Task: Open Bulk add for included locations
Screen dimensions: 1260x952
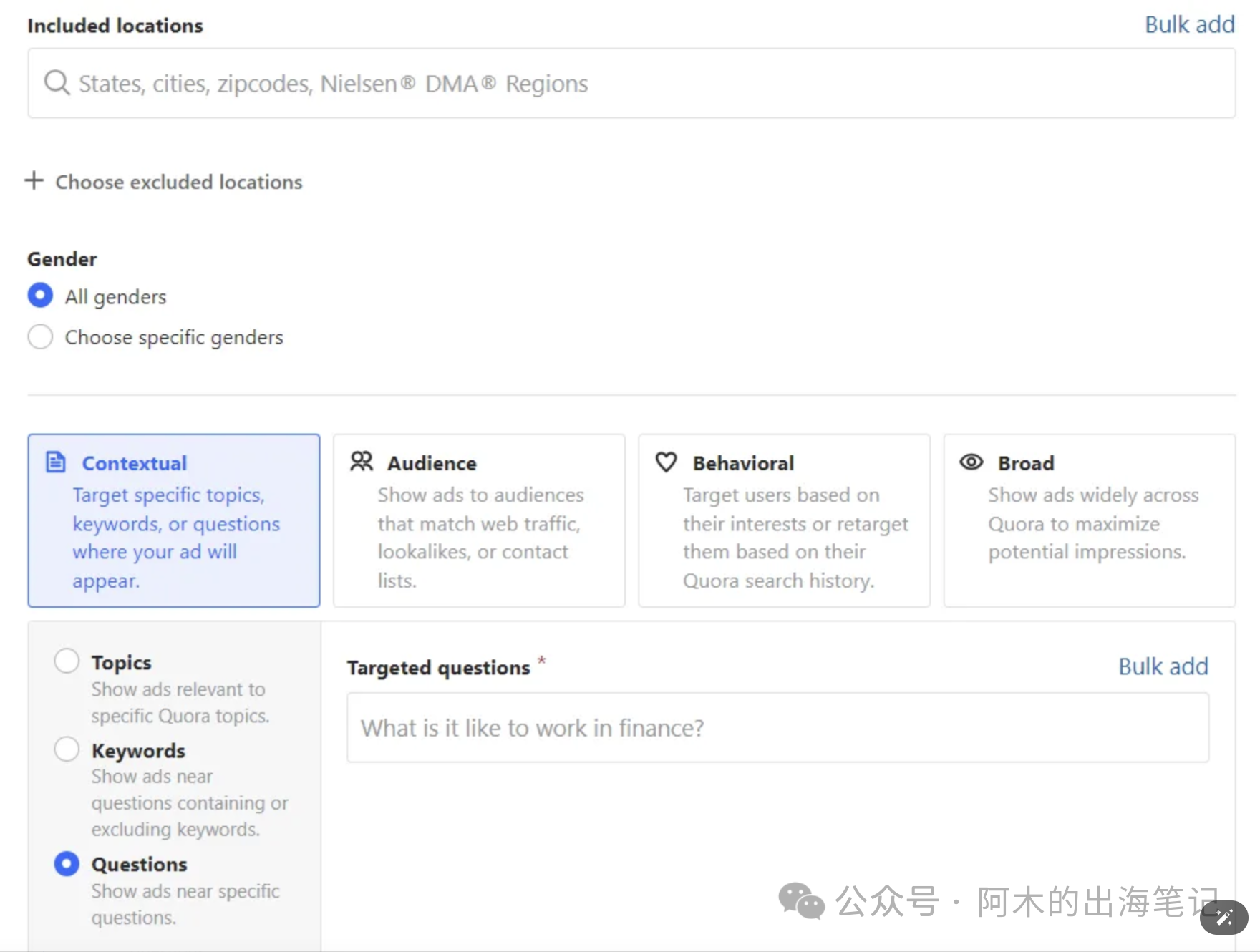Action: tap(1190, 24)
